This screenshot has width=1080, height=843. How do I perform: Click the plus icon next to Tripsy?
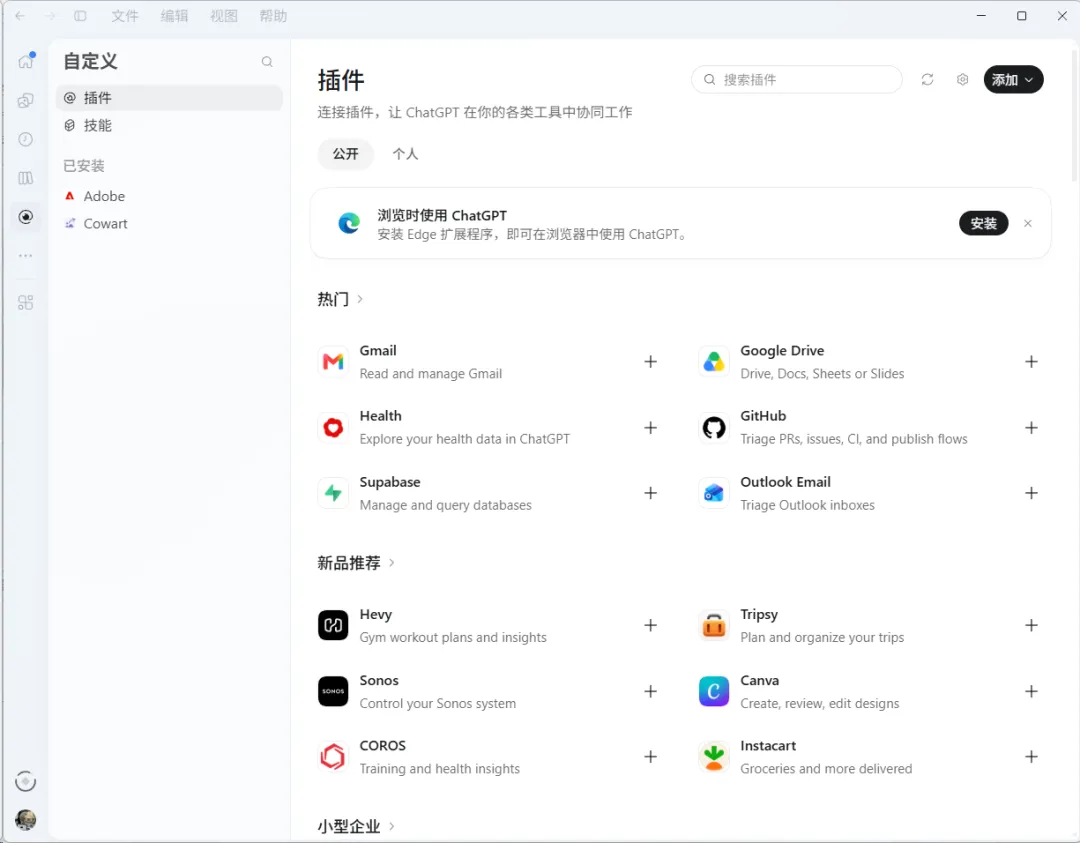pos(1031,625)
